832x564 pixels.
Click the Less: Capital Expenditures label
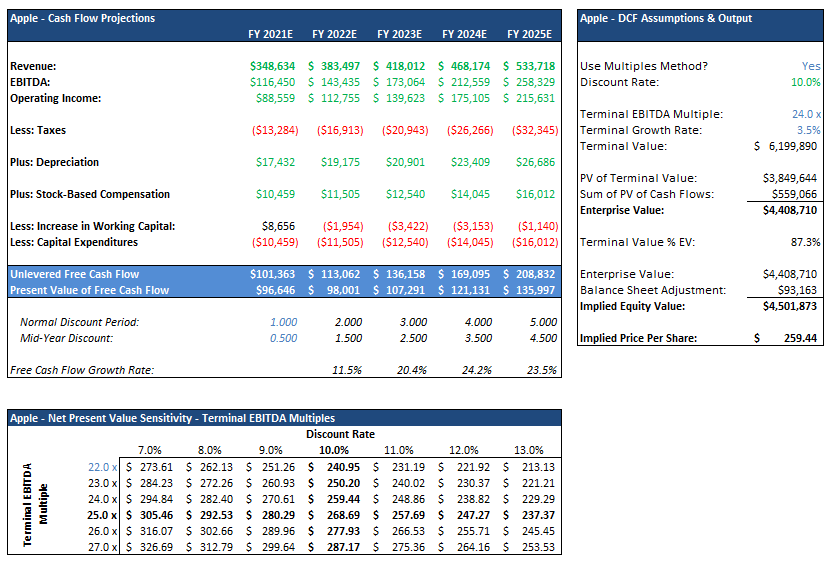click(74, 242)
